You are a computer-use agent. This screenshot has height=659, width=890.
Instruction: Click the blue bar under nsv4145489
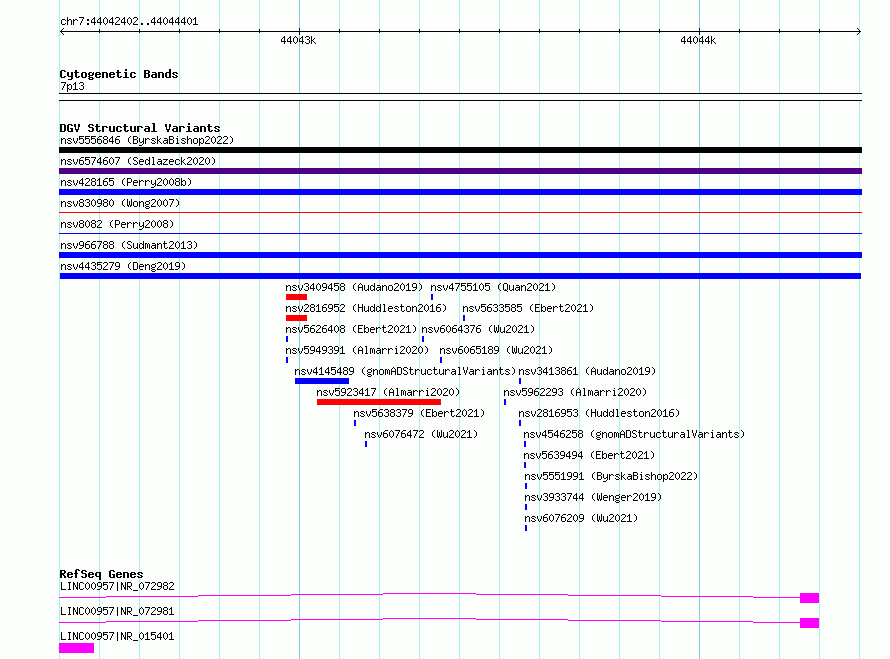tap(322, 381)
